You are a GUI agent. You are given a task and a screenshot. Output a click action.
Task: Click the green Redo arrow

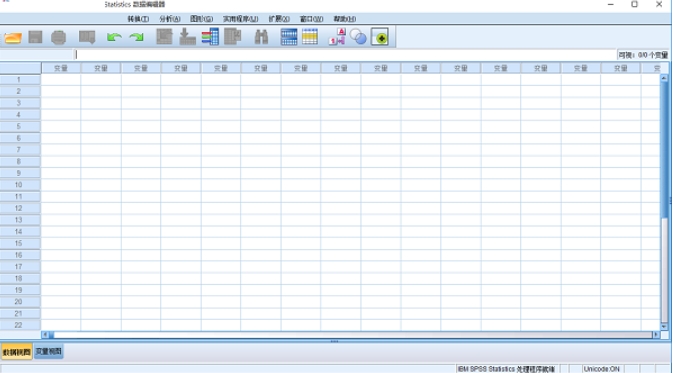[136, 37]
